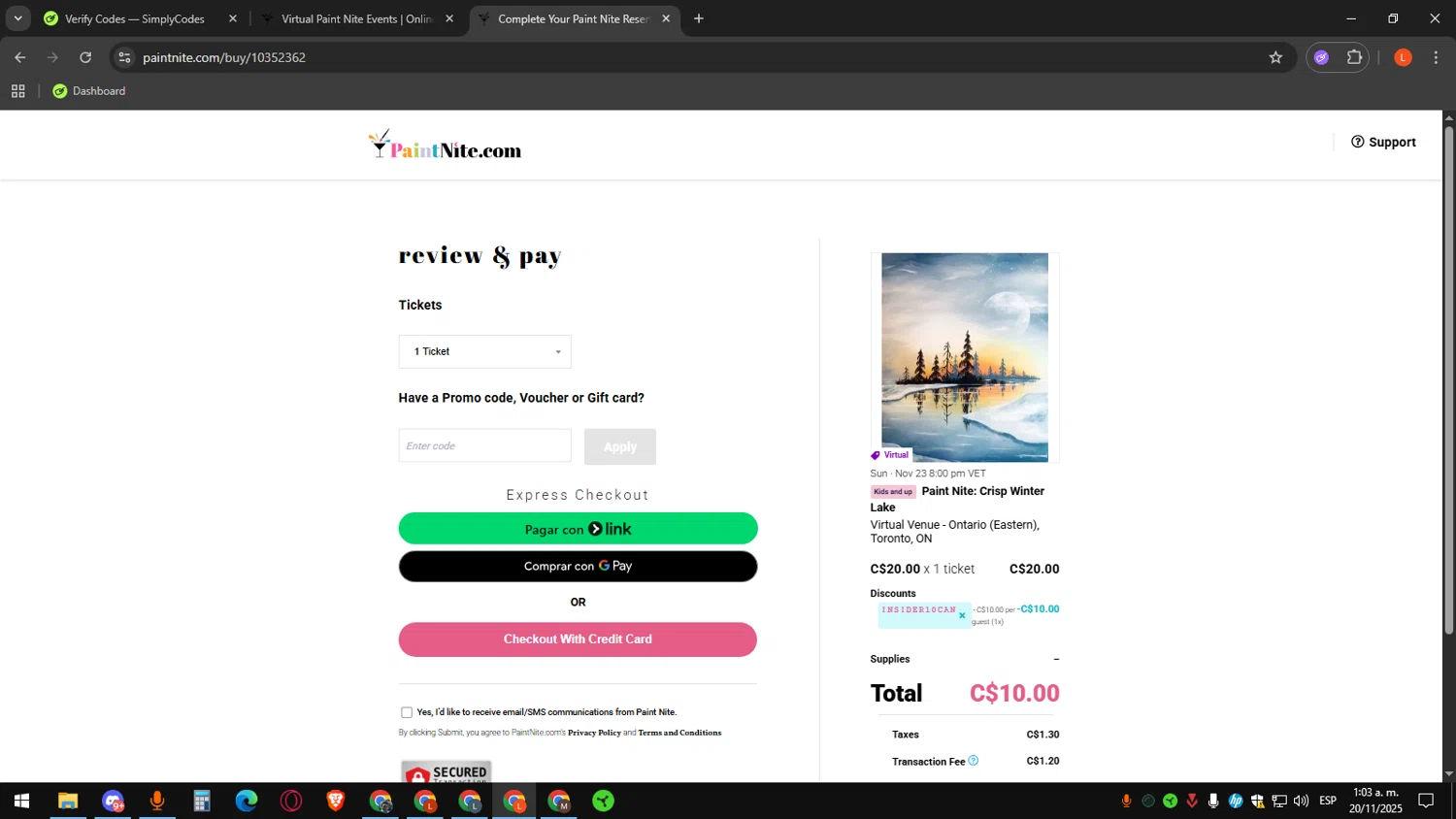Tick the email/SMS communications checkbox

[x=407, y=712]
